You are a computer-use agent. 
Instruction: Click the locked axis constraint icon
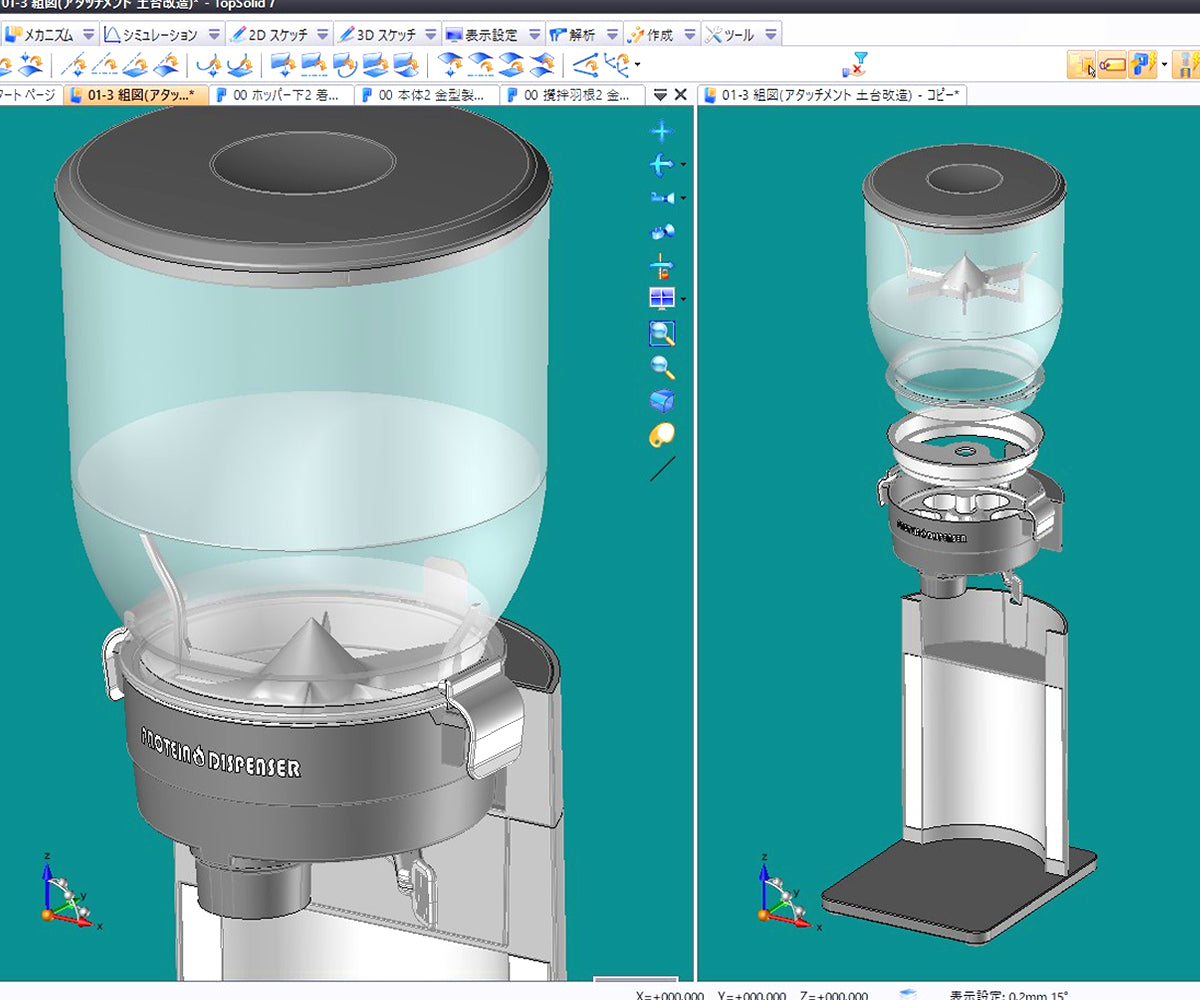tap(662, 266)
